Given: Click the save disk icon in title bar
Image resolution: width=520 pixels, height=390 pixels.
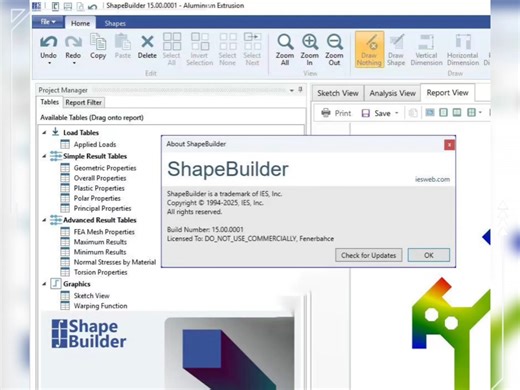Looking at the screenshot, I should [68, 6].
